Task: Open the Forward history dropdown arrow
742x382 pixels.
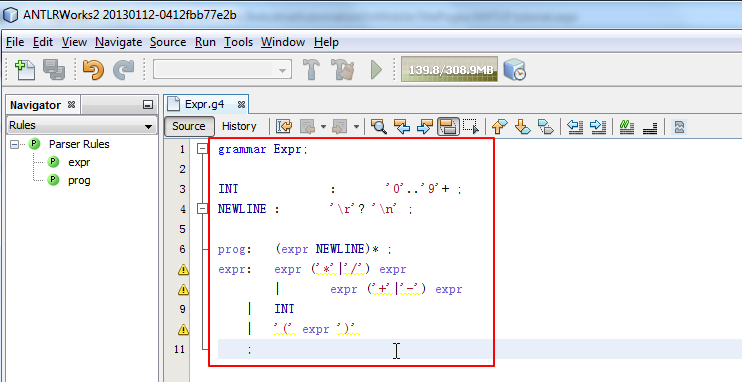Action: [356, 126]
